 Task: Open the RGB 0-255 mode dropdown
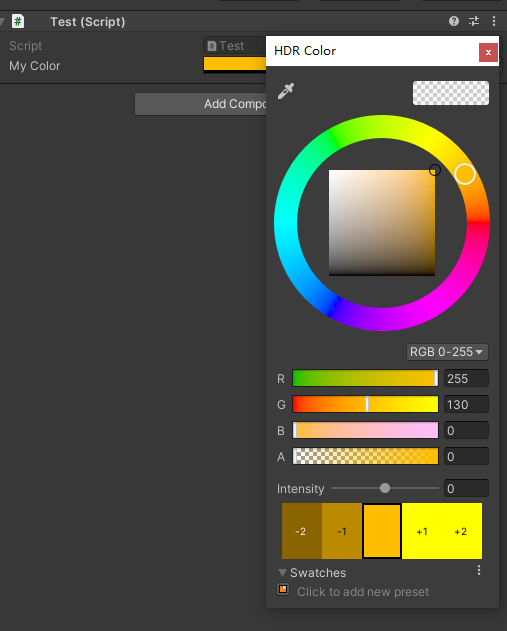click(447, 352)
